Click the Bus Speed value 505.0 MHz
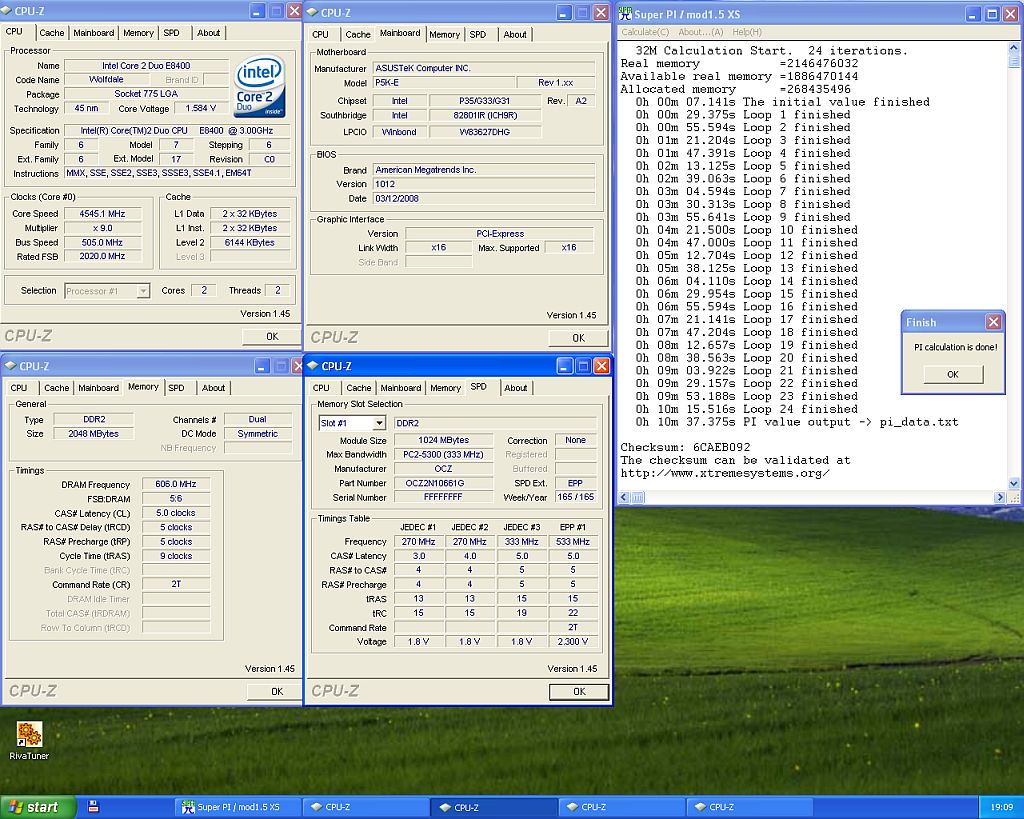This screenshot has height=819, width=1024. 102,242
